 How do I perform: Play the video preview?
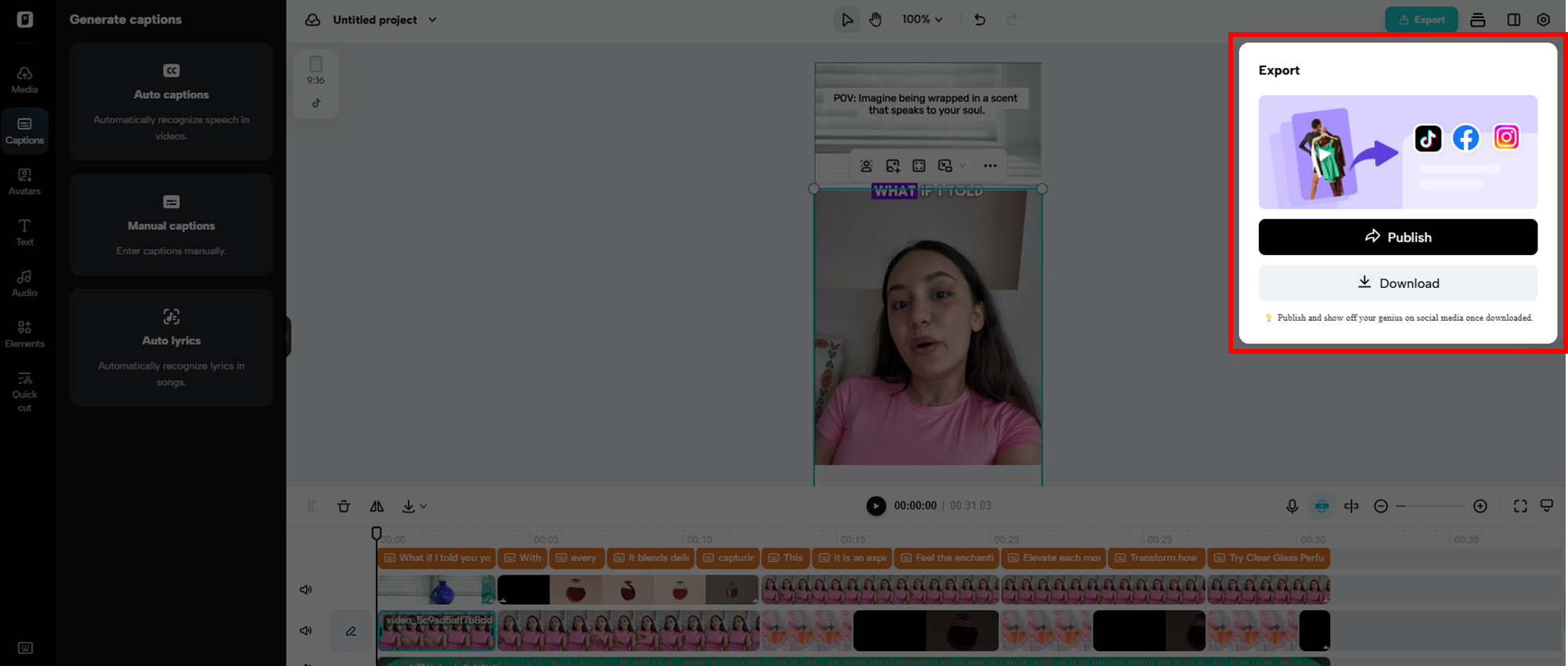[876, 506]
